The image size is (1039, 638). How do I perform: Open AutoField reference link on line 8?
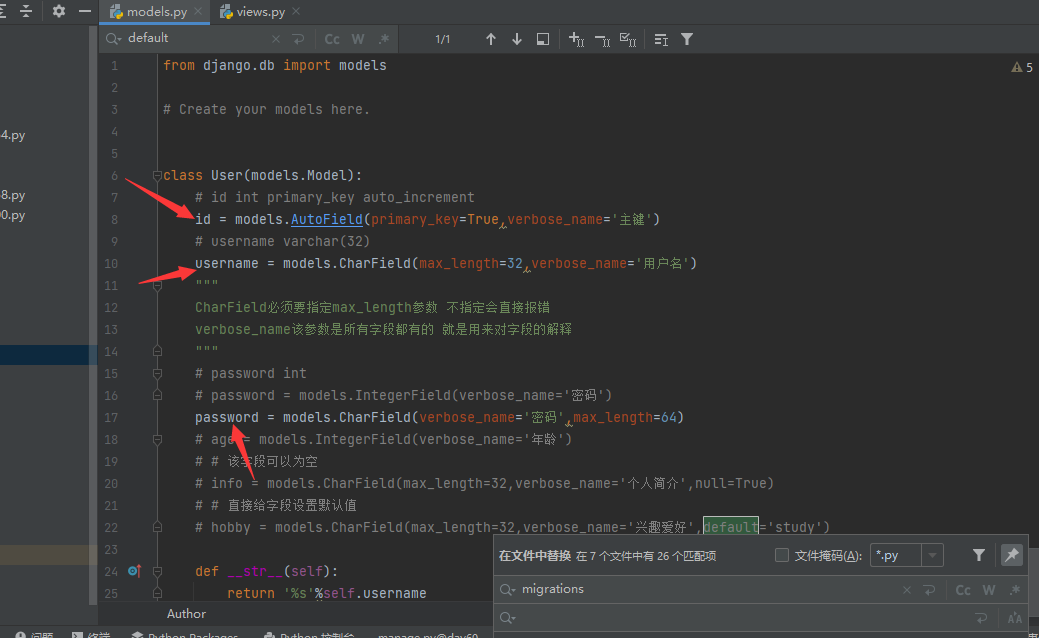[x=327, y=219]
